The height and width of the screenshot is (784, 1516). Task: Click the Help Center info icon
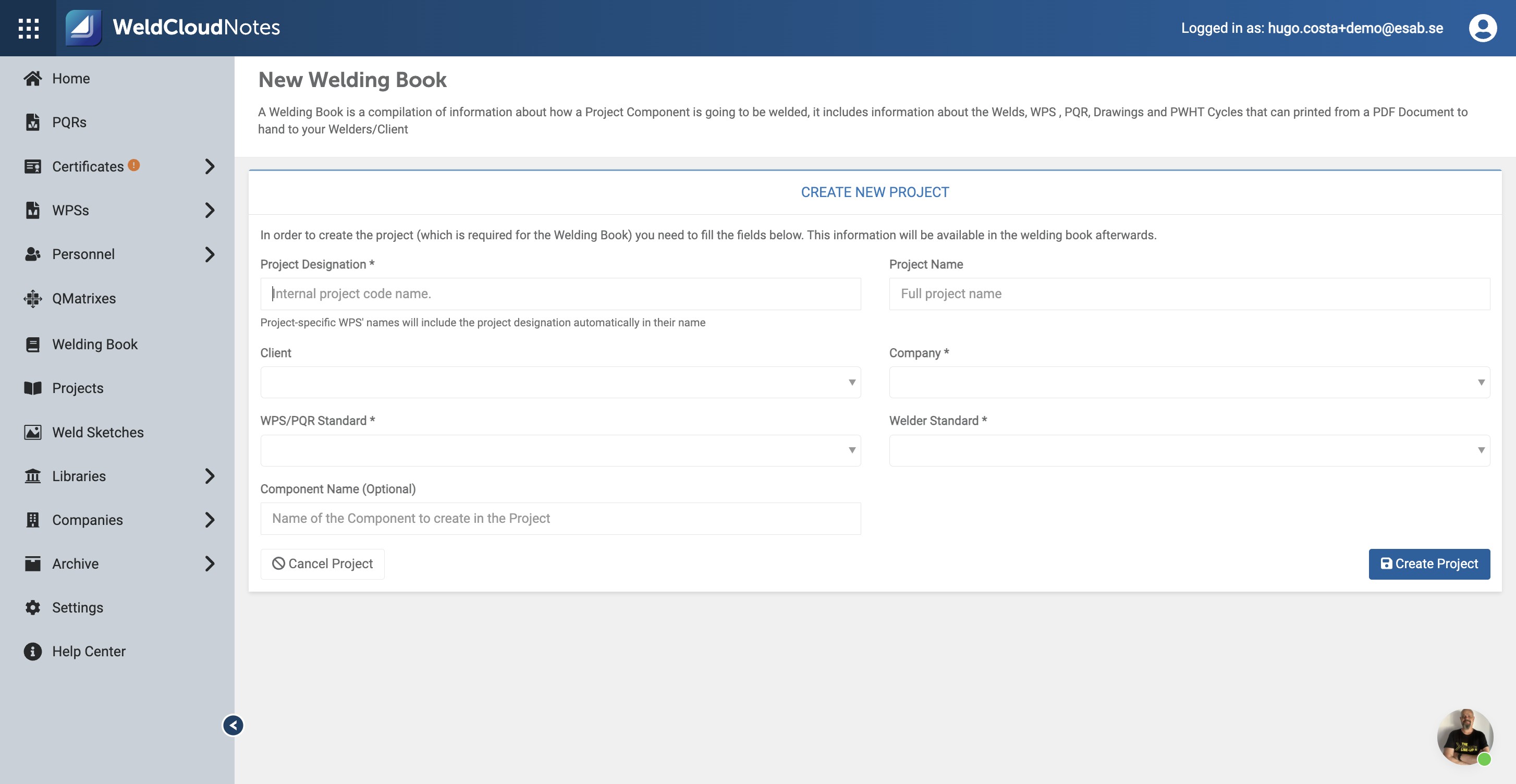(33, 651)
